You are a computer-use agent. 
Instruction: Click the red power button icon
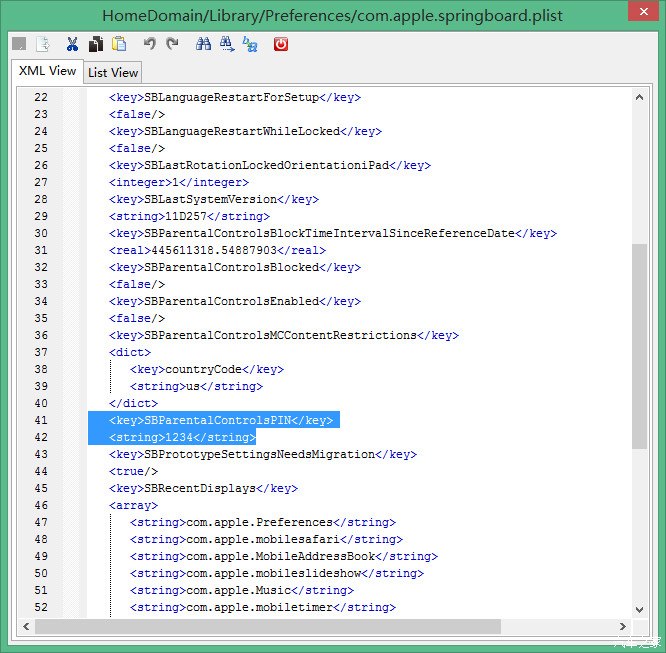(x=280, y=44)
